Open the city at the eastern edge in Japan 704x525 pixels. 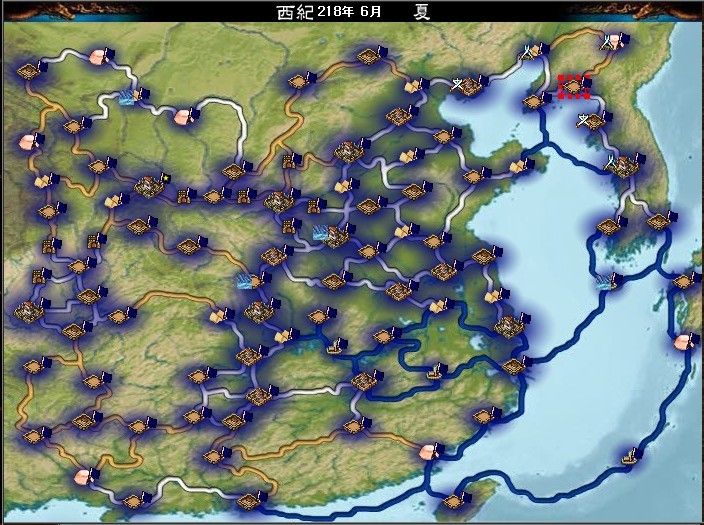(x=683, y=282)
